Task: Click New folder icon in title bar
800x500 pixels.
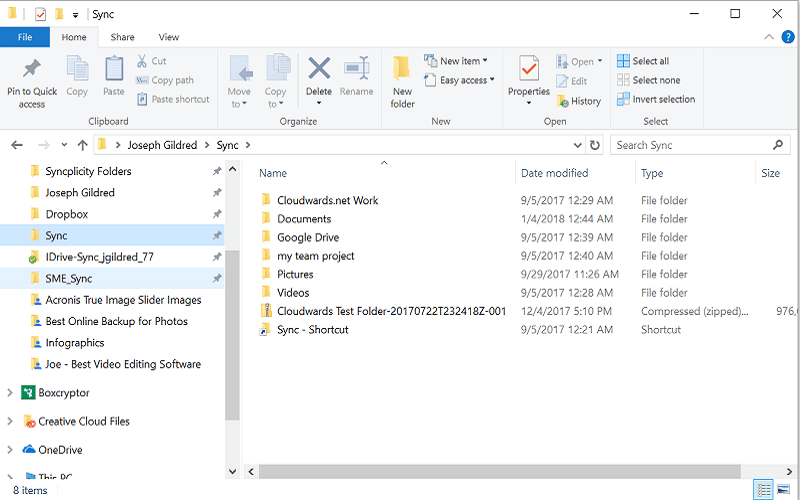Action: pyautogui.click(x=59, y=14)
